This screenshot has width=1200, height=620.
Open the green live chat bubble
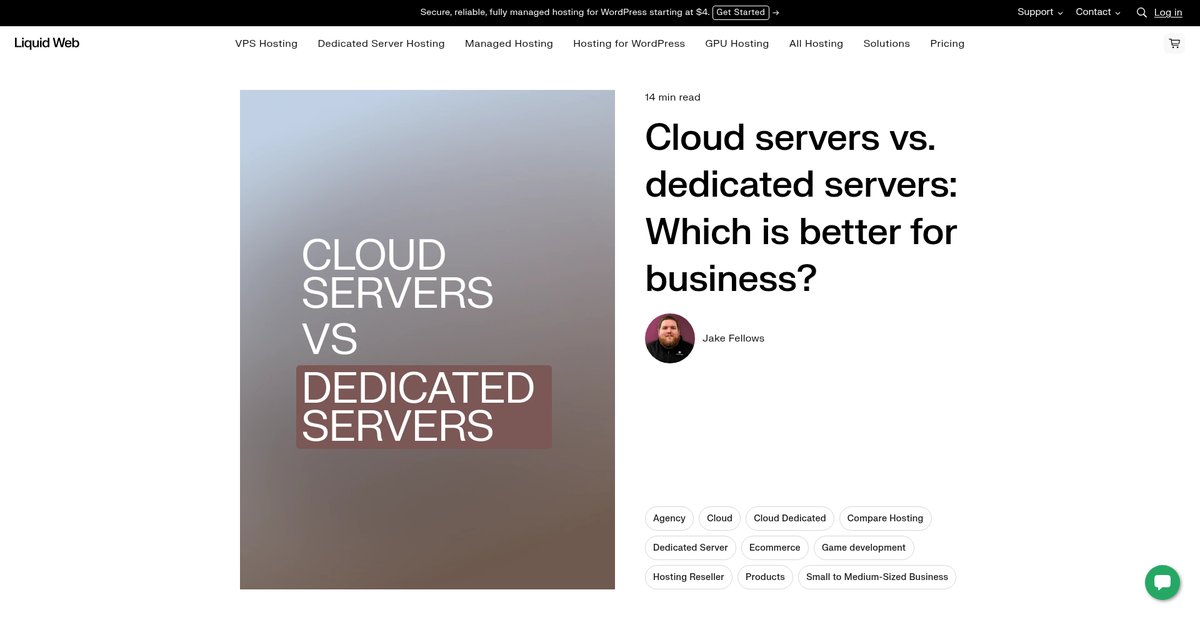[1162, 582]
